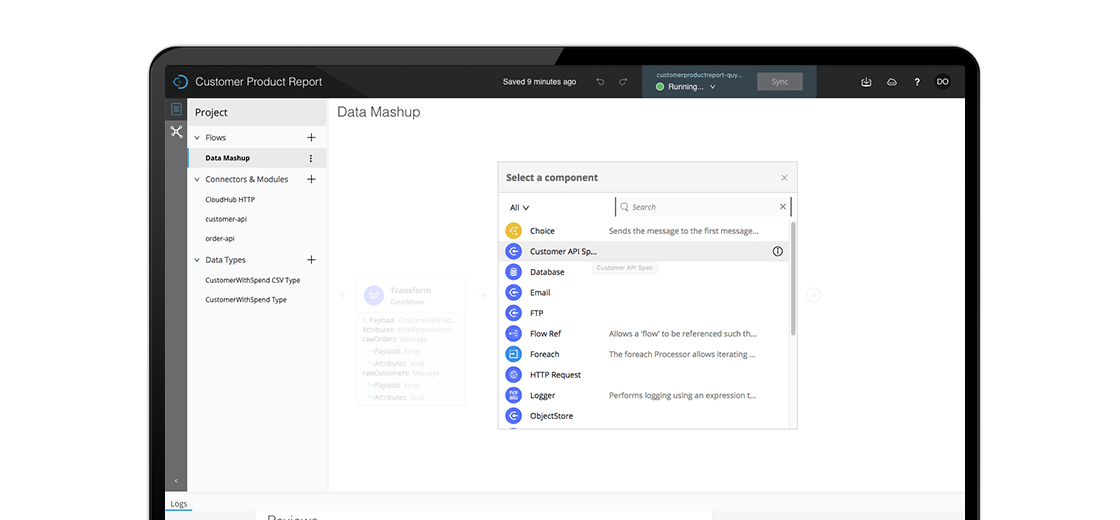The image size is (1120, 520).
Task: Collapse the project sidebar arrow
Action: coord(176,481)
